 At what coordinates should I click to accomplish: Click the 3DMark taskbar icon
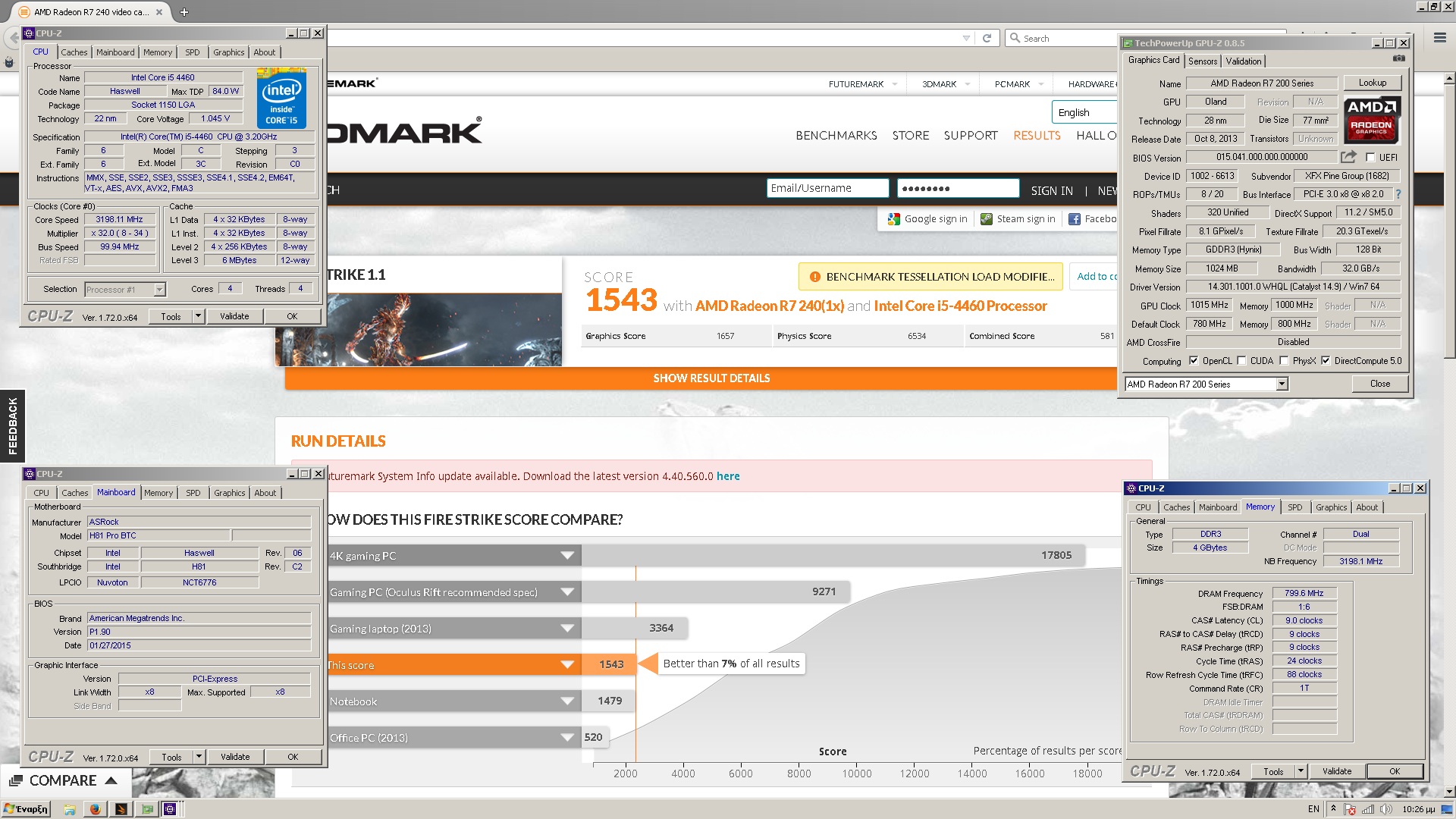click(x=121, y=809)
